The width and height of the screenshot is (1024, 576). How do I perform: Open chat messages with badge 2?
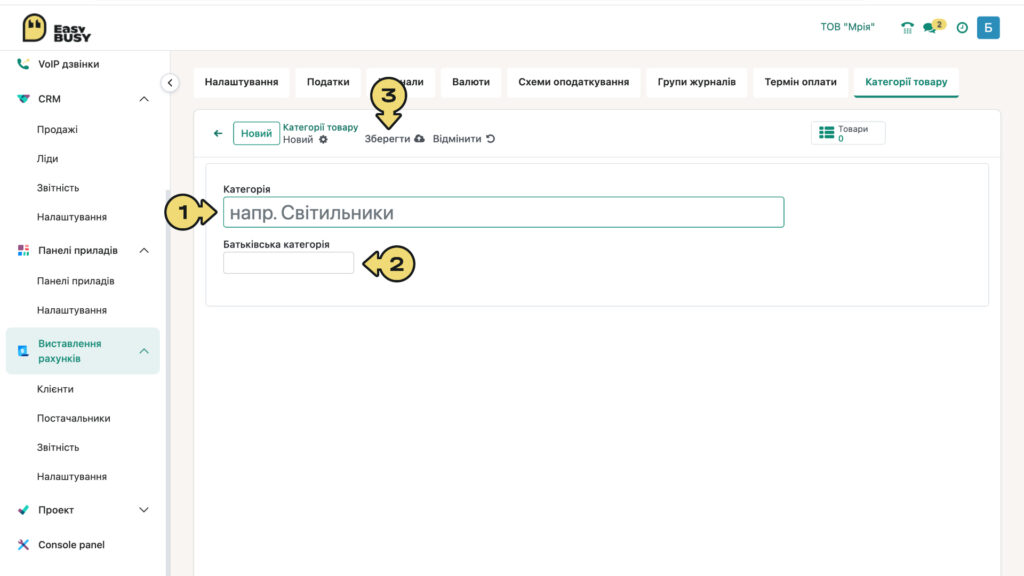click(x=934, y=27)
